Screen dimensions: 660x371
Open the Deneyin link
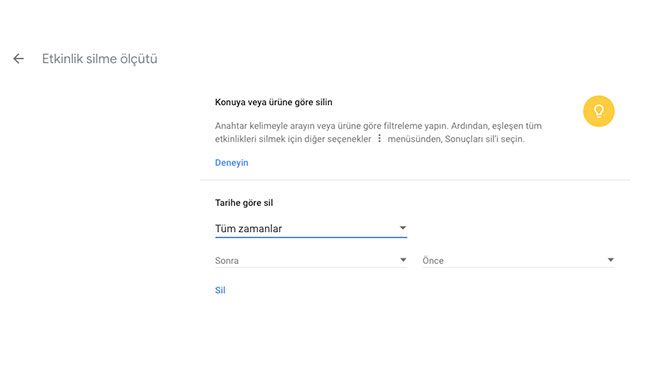pos(232,163)
